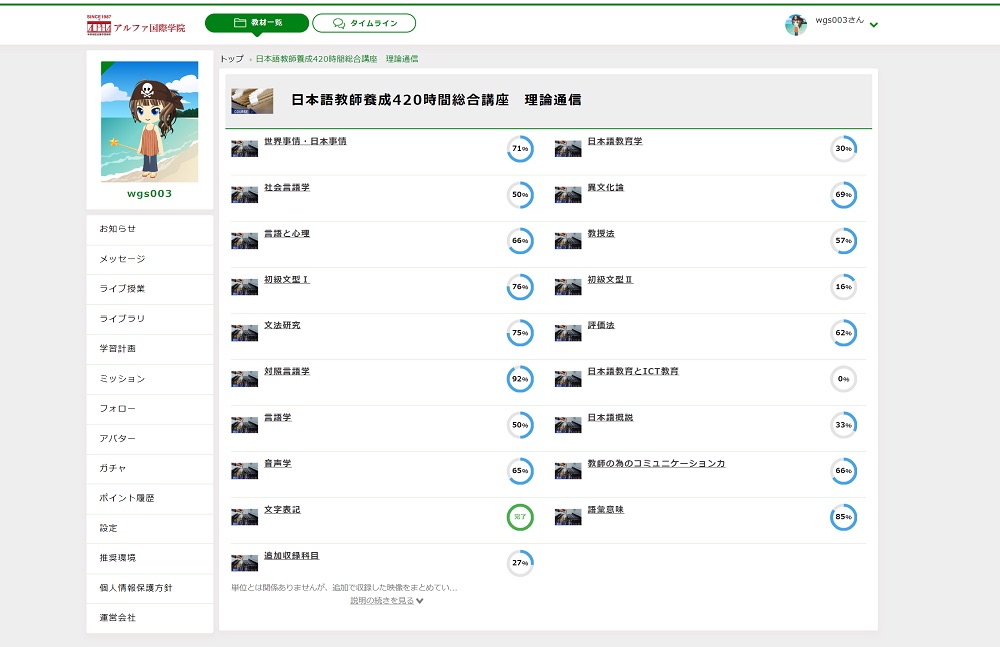Viewport: 1000px width, 647px height.
Task: Open the 対照言語学 course link
Action: (x=286, y=371)
